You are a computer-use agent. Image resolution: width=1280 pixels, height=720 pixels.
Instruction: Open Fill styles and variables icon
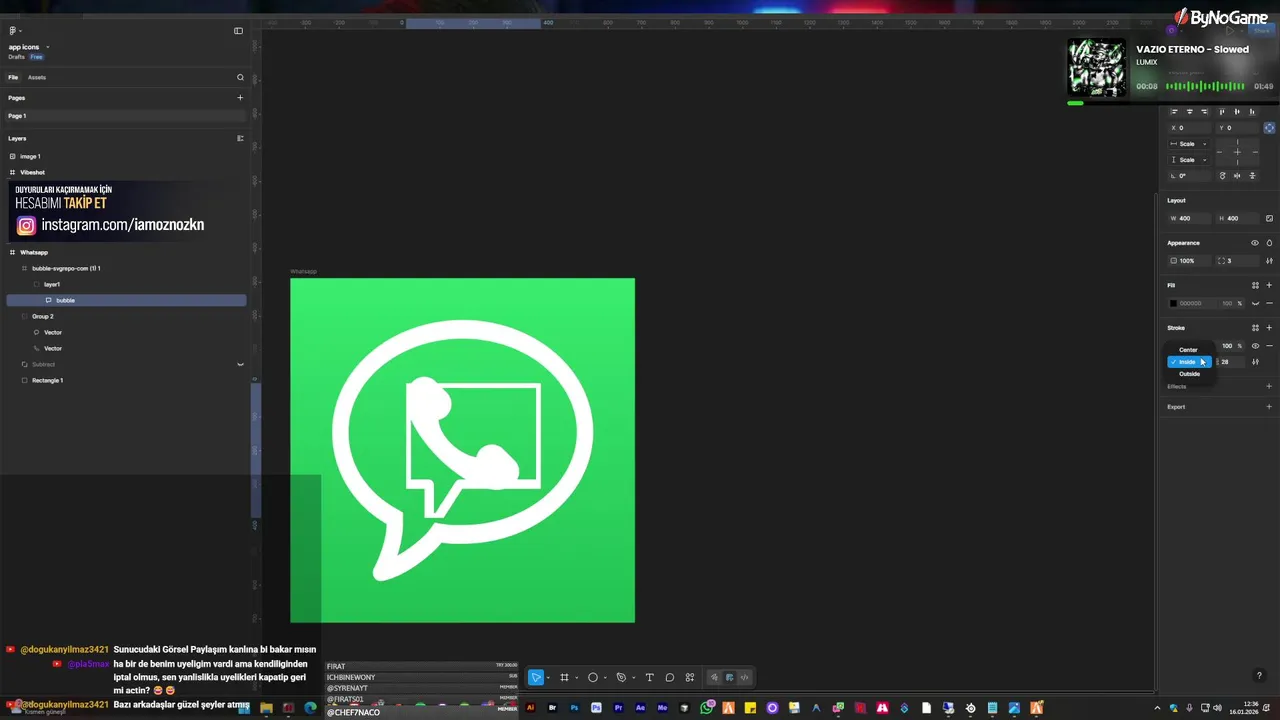click(1255, 285)
